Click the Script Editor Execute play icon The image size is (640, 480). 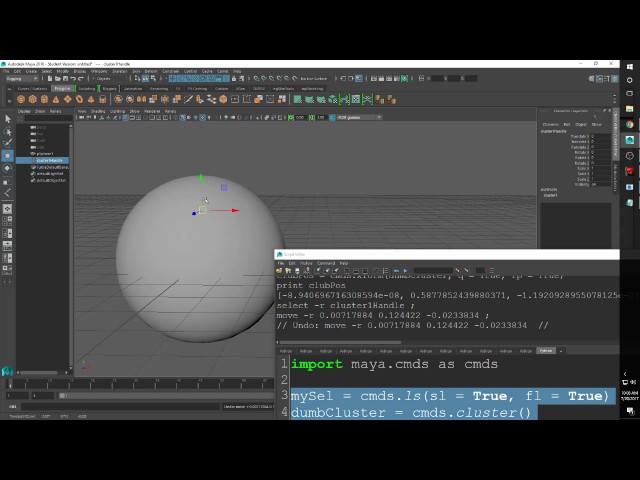click(405, 271)
